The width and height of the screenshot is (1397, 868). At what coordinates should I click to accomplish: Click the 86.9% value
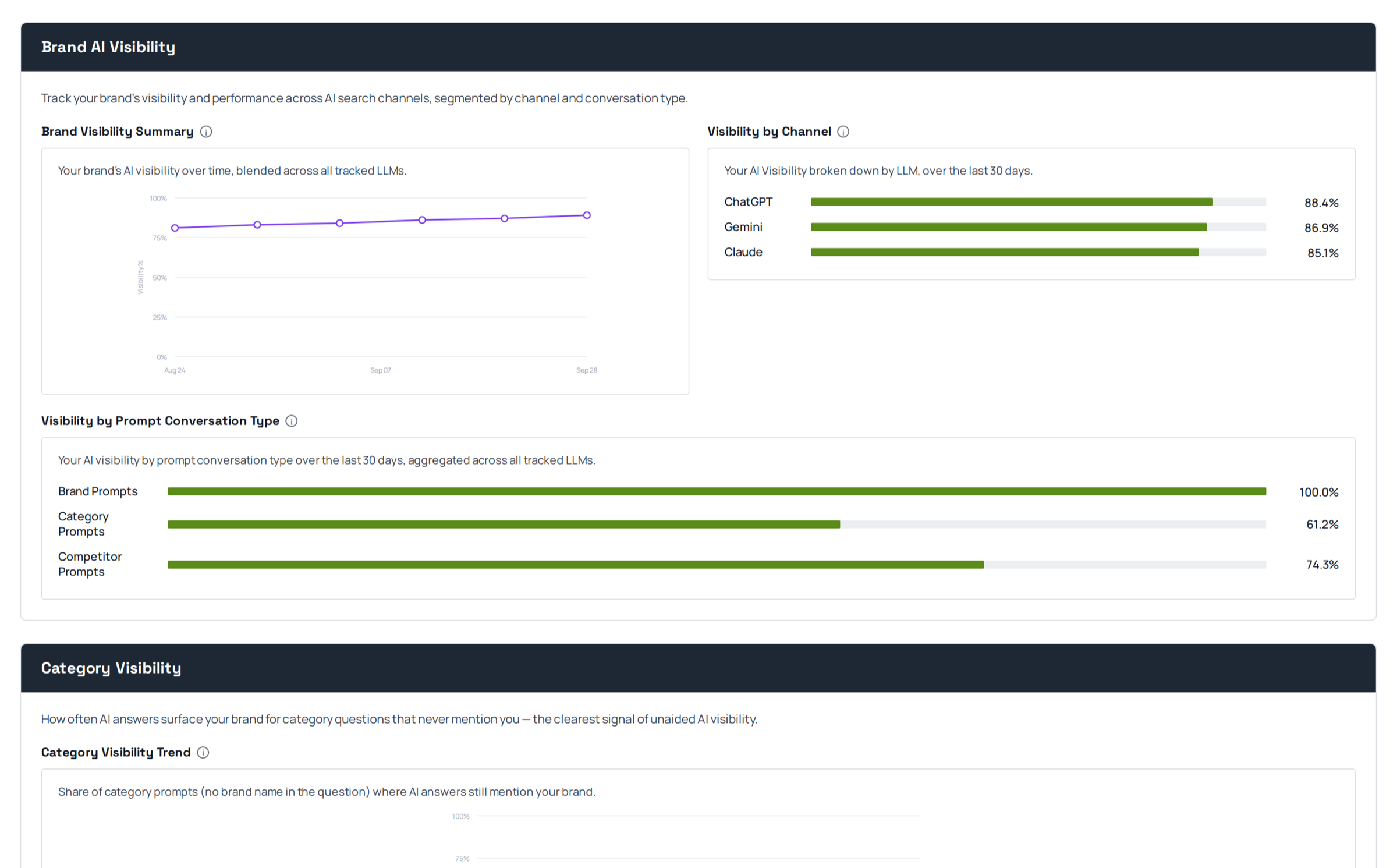tap(1321, 228)
